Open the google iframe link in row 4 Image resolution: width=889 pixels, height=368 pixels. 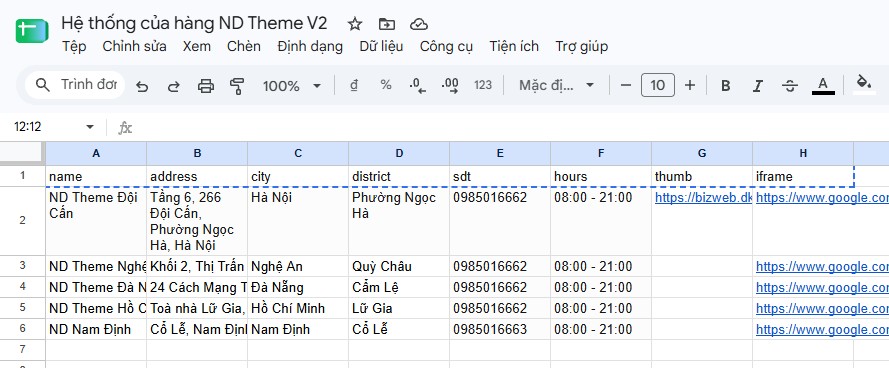pos(822,287)
